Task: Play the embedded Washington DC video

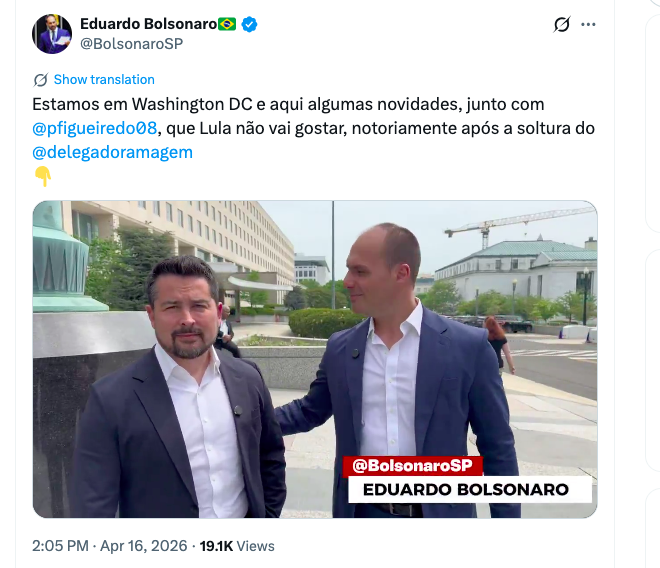Action: click(315, 359)
